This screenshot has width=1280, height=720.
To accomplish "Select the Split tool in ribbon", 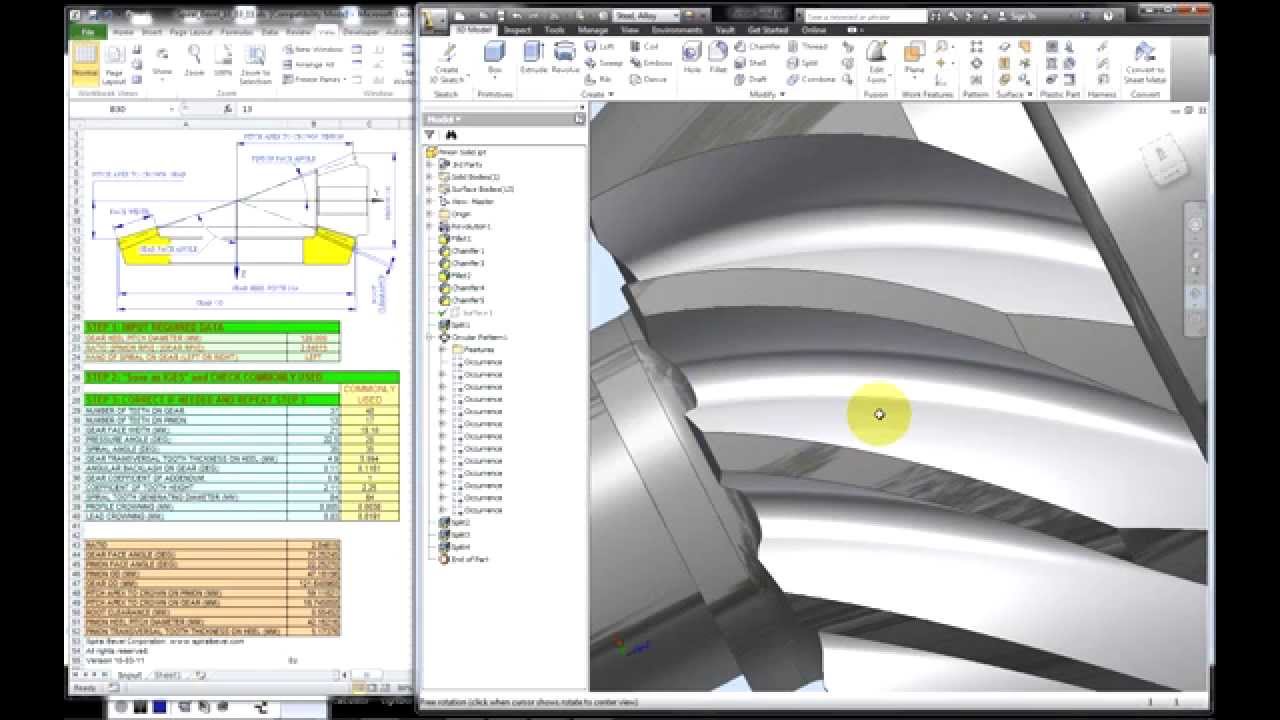I will click(x=802, y=63).
